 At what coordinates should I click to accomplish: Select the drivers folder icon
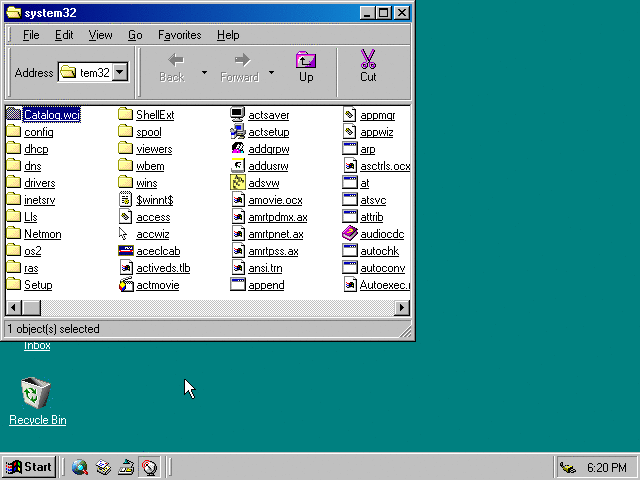[13, 182]
